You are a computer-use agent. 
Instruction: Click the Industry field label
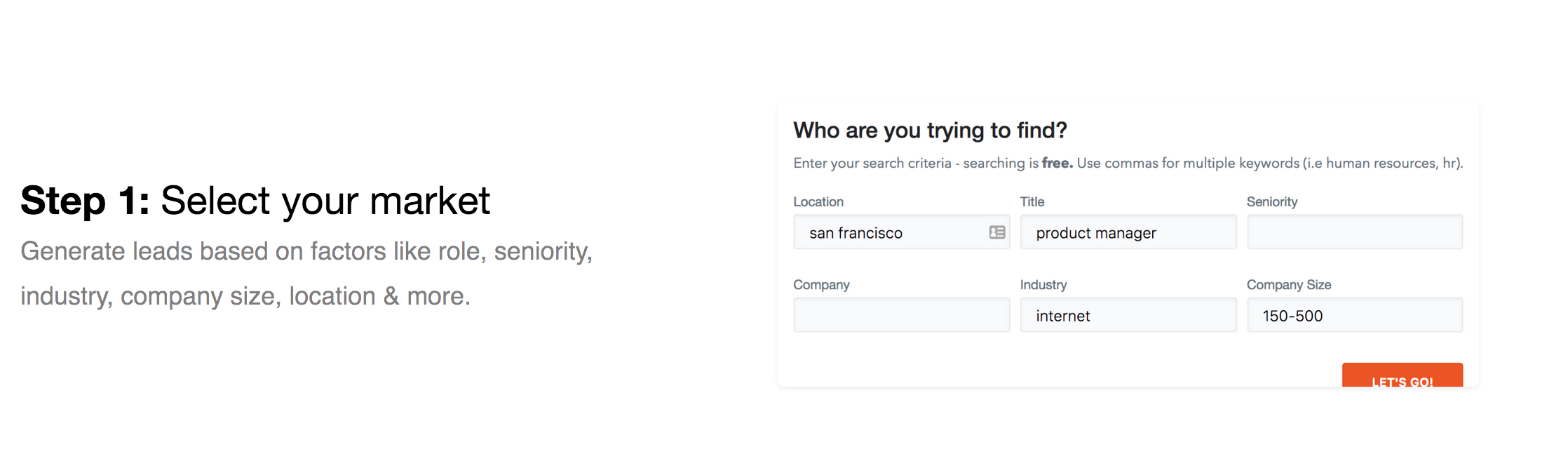coord(1043,285)
